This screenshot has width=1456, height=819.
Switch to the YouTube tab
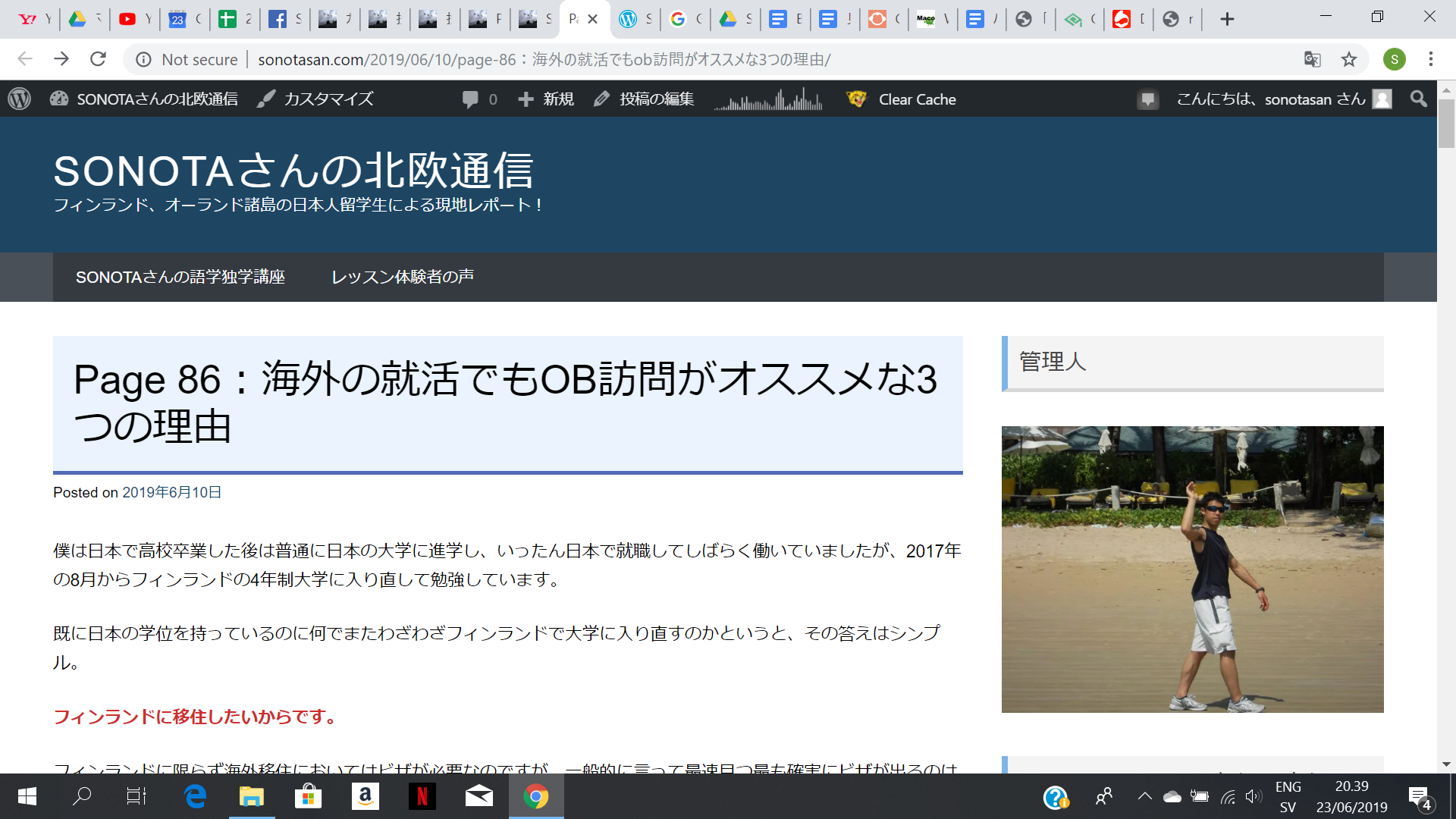tap(136, 19)
